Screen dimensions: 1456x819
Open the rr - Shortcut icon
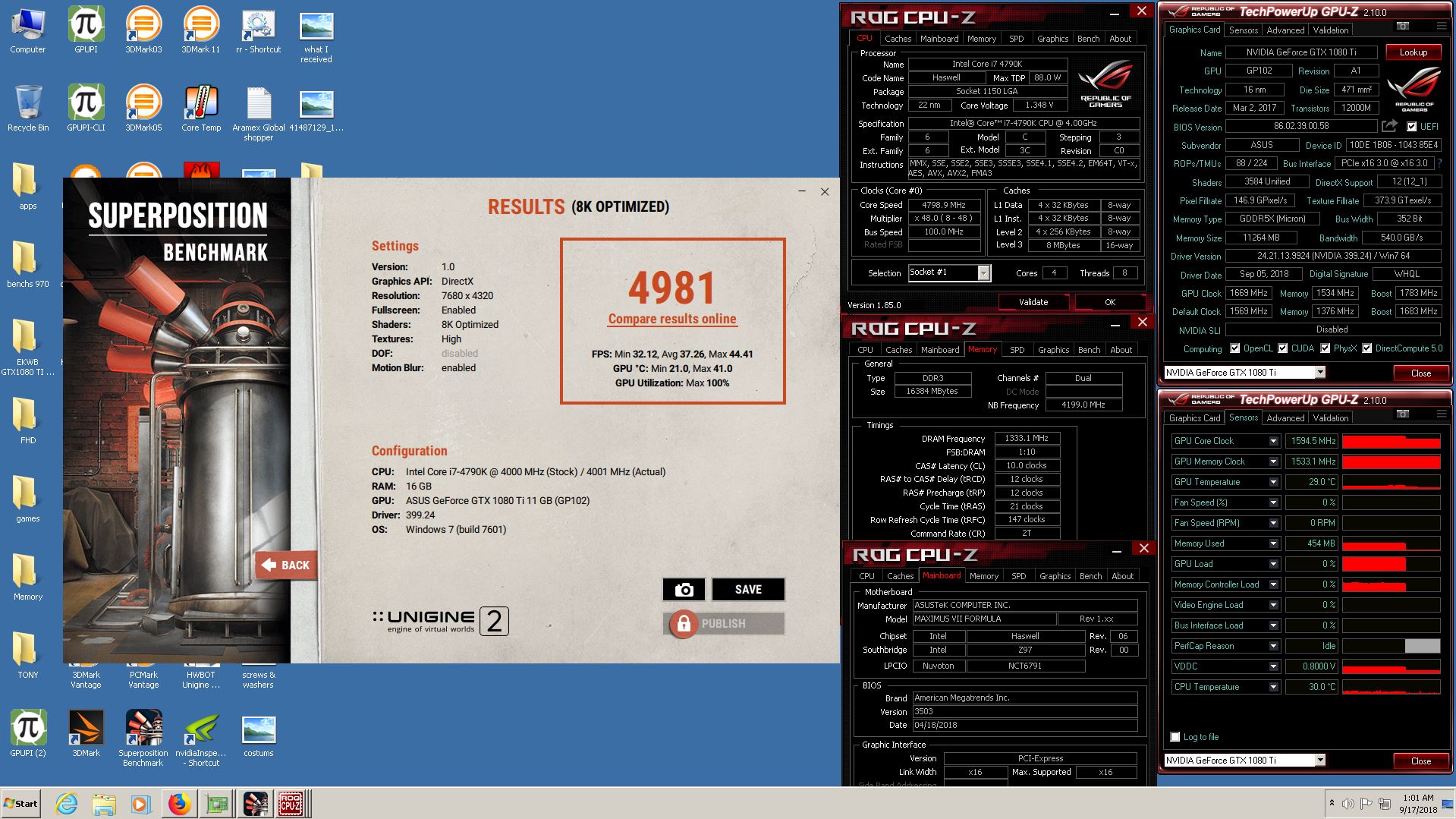coord(258,32)
